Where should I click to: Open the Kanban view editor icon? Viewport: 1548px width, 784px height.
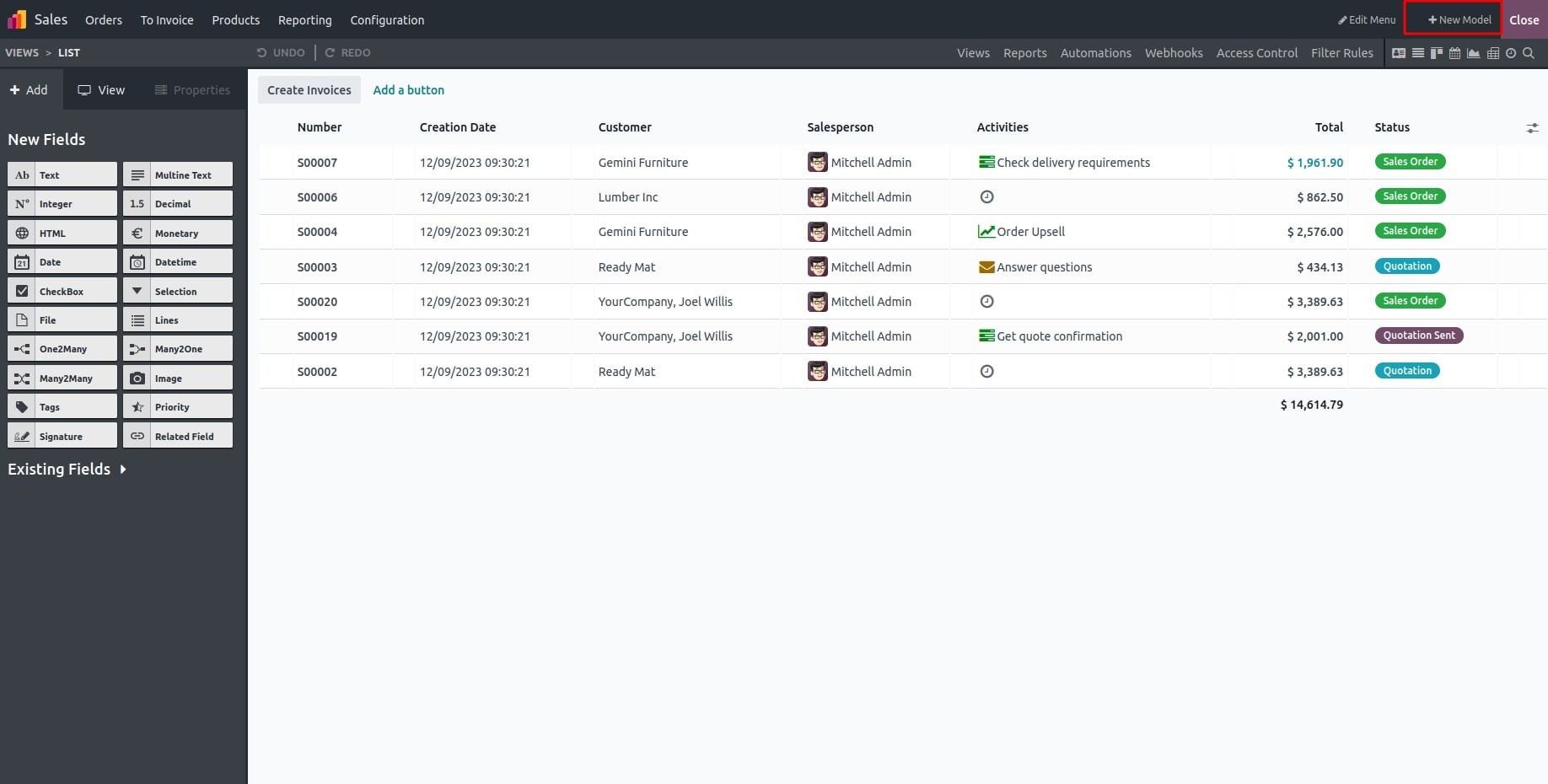coord(1437,53)
